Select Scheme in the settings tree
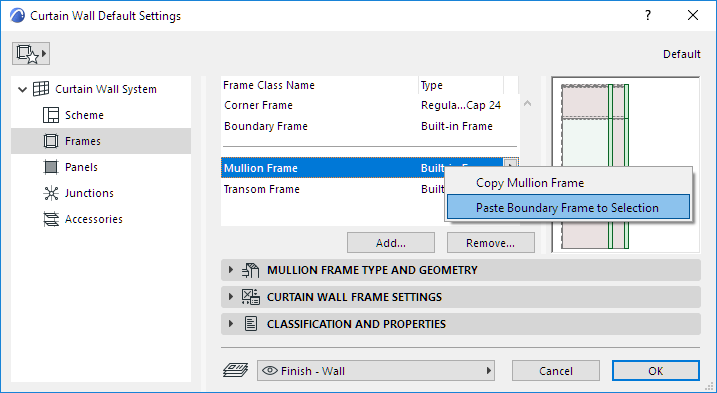 84,115
